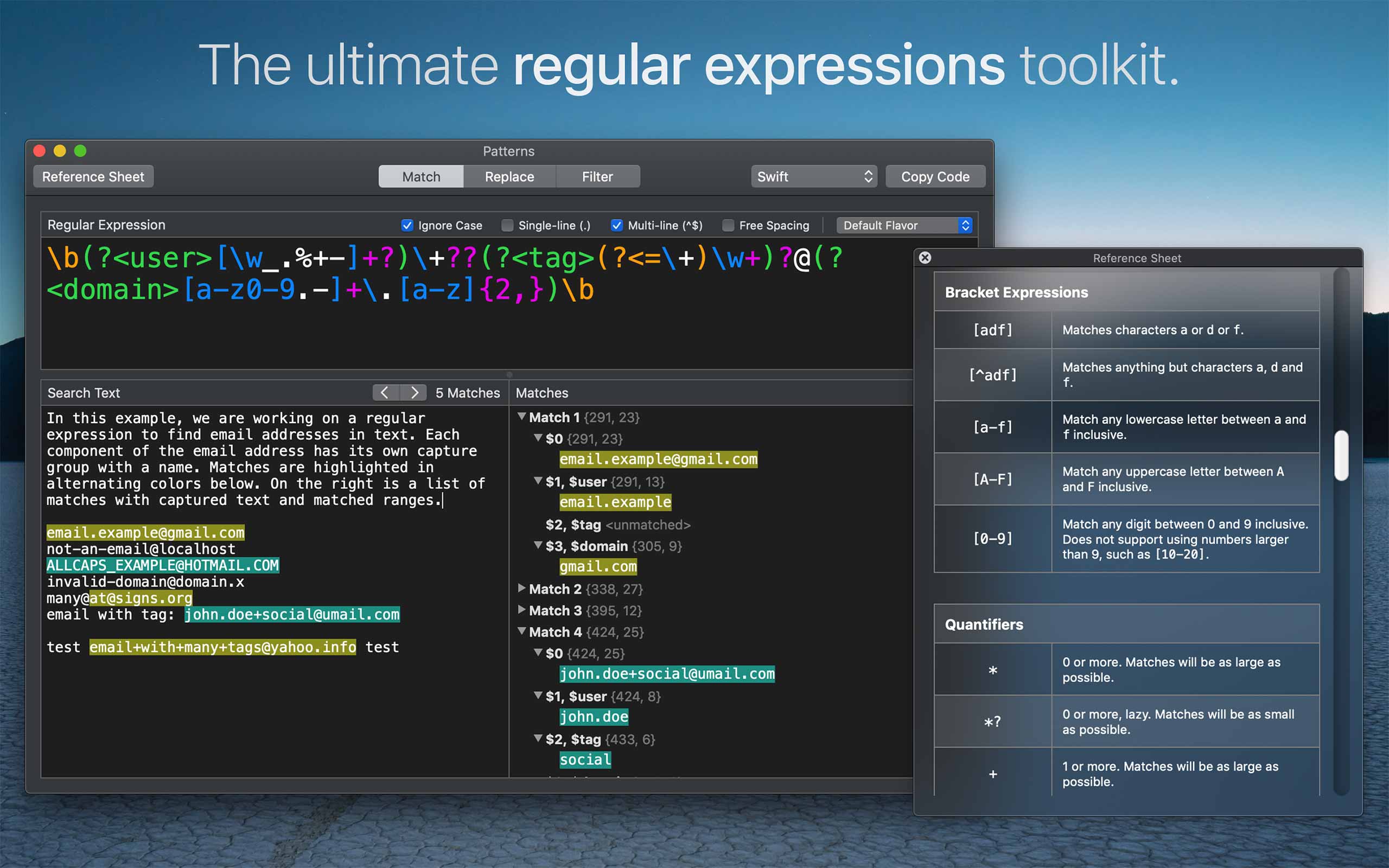
Task: Enable the Free Spacing checkbox
Action: [x=728, y=226]
